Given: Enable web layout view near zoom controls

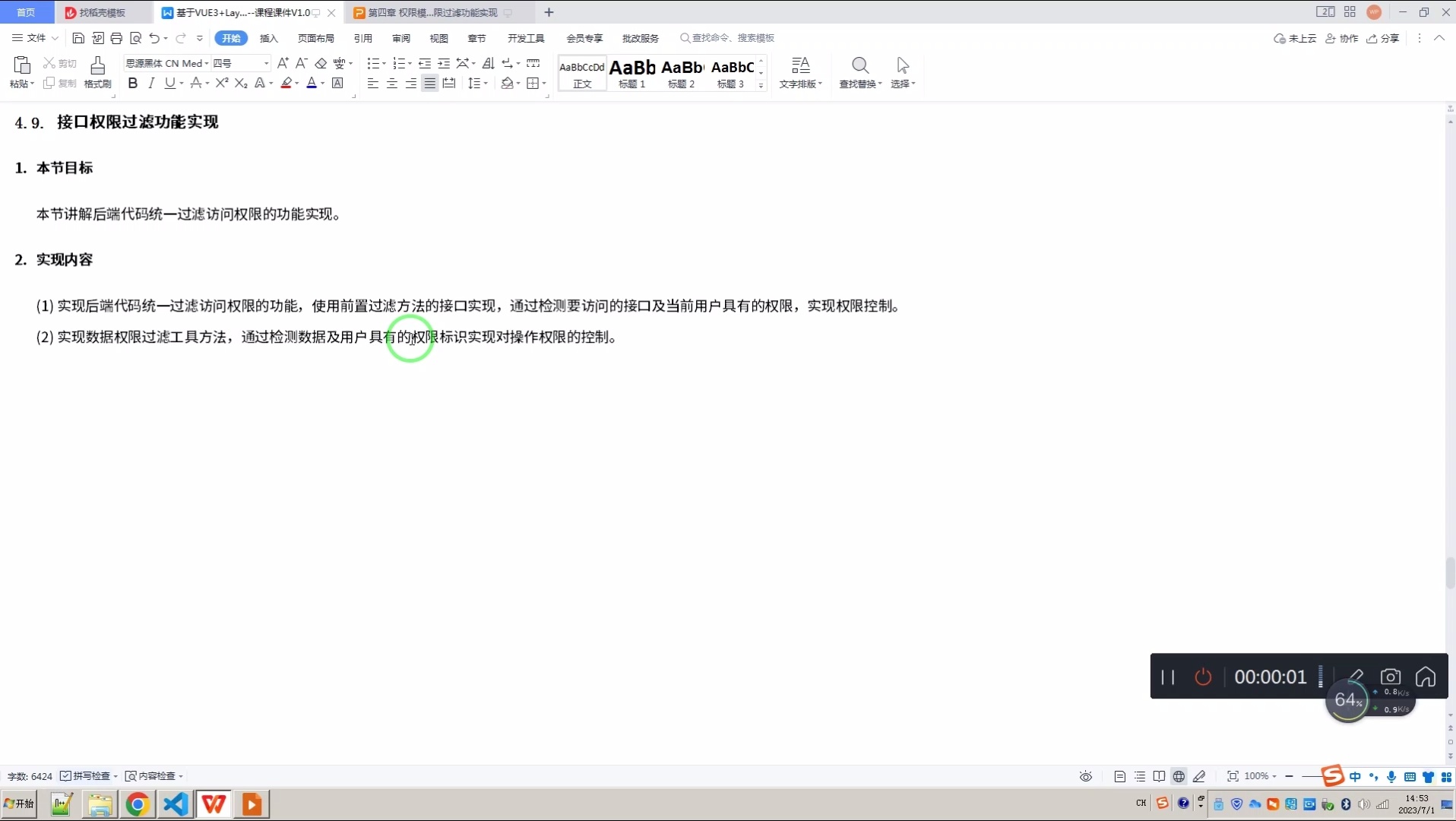Looking at the screenshot, I should coord(1179,776).
